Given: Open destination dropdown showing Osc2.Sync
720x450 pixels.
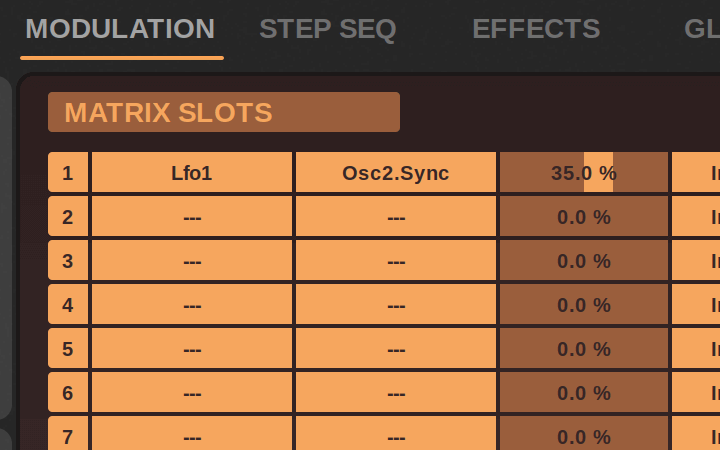Looking at the screenshot, I should click(396, 173).
